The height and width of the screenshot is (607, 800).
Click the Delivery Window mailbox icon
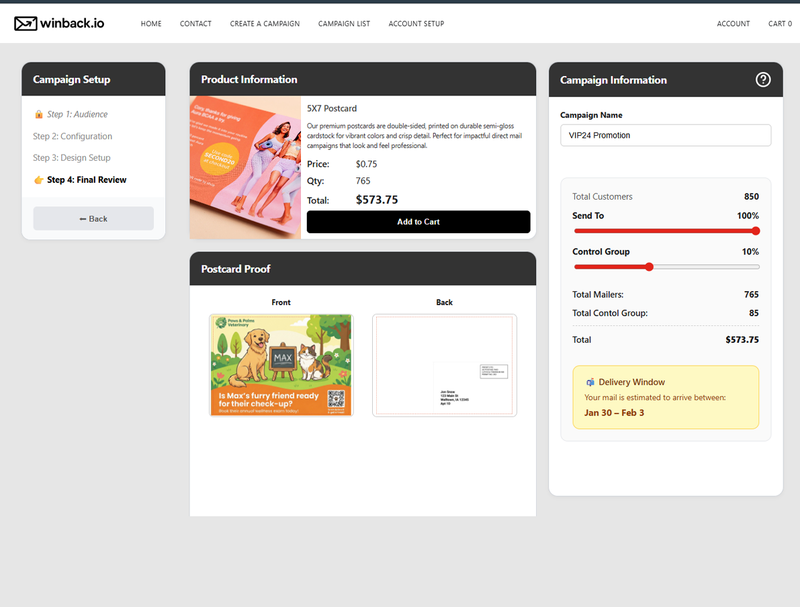[590, 382]
